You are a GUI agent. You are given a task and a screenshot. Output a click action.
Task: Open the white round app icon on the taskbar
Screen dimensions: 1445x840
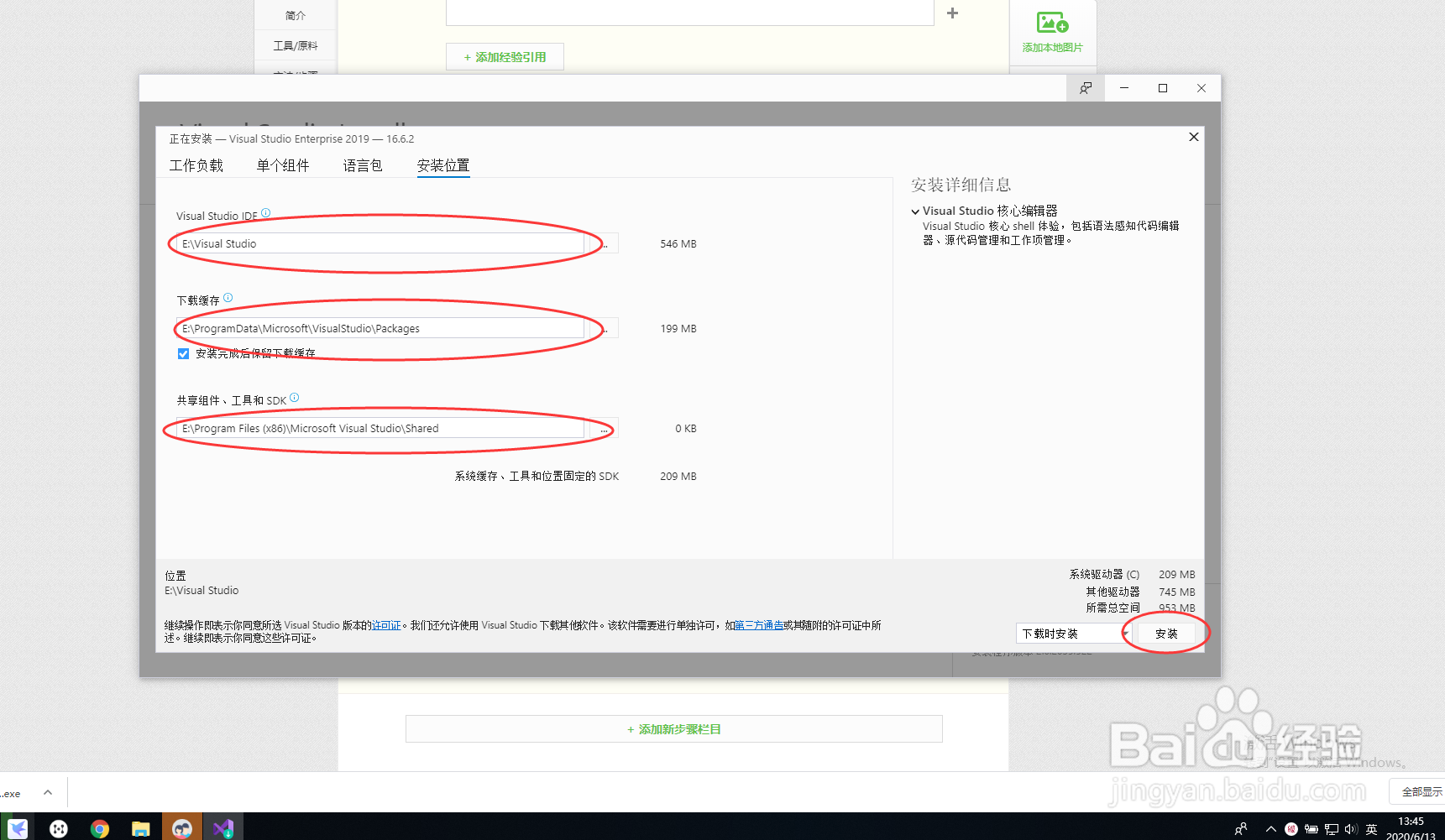pyautogui.click(x=59, y=829)
